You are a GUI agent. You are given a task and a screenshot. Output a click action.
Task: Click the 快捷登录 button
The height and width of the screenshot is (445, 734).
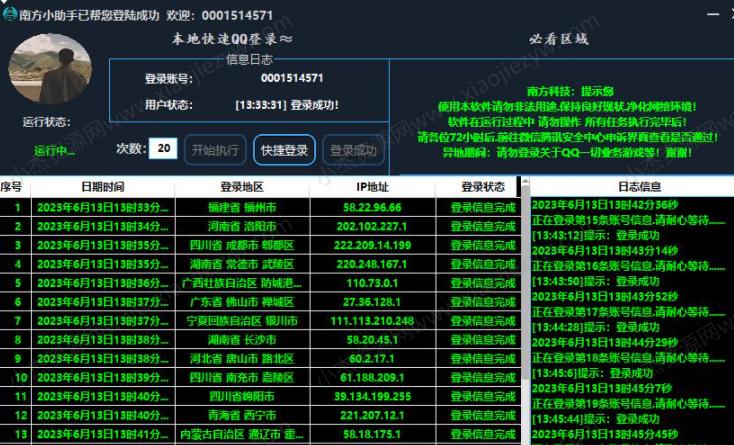tap(284, 150)
